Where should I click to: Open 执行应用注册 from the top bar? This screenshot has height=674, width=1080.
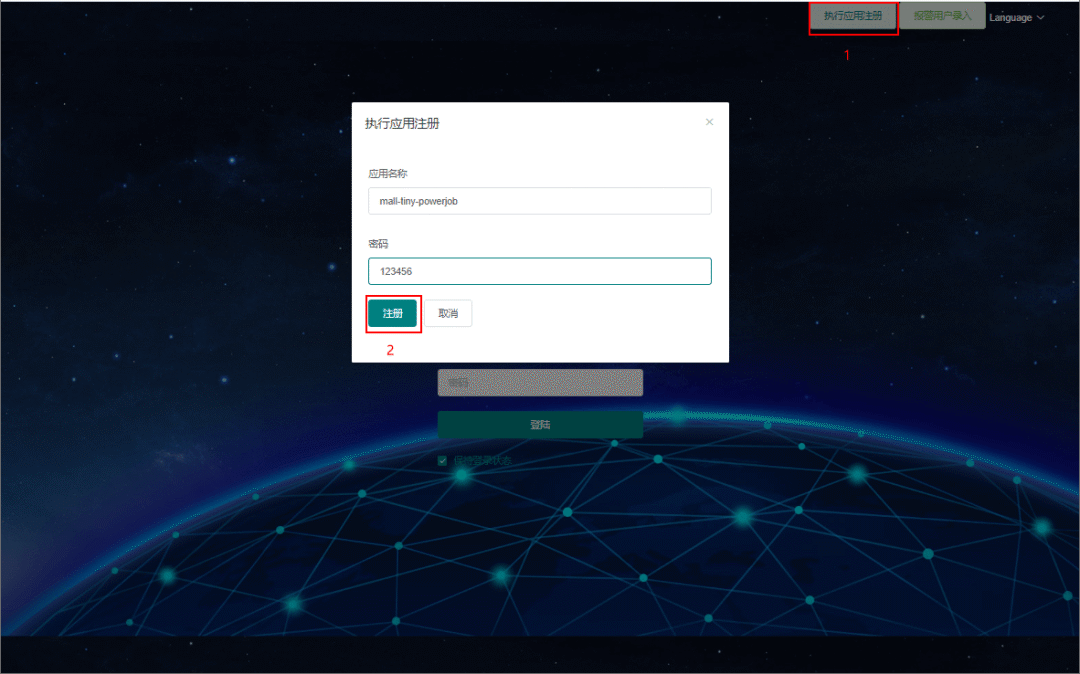[853, 17]
